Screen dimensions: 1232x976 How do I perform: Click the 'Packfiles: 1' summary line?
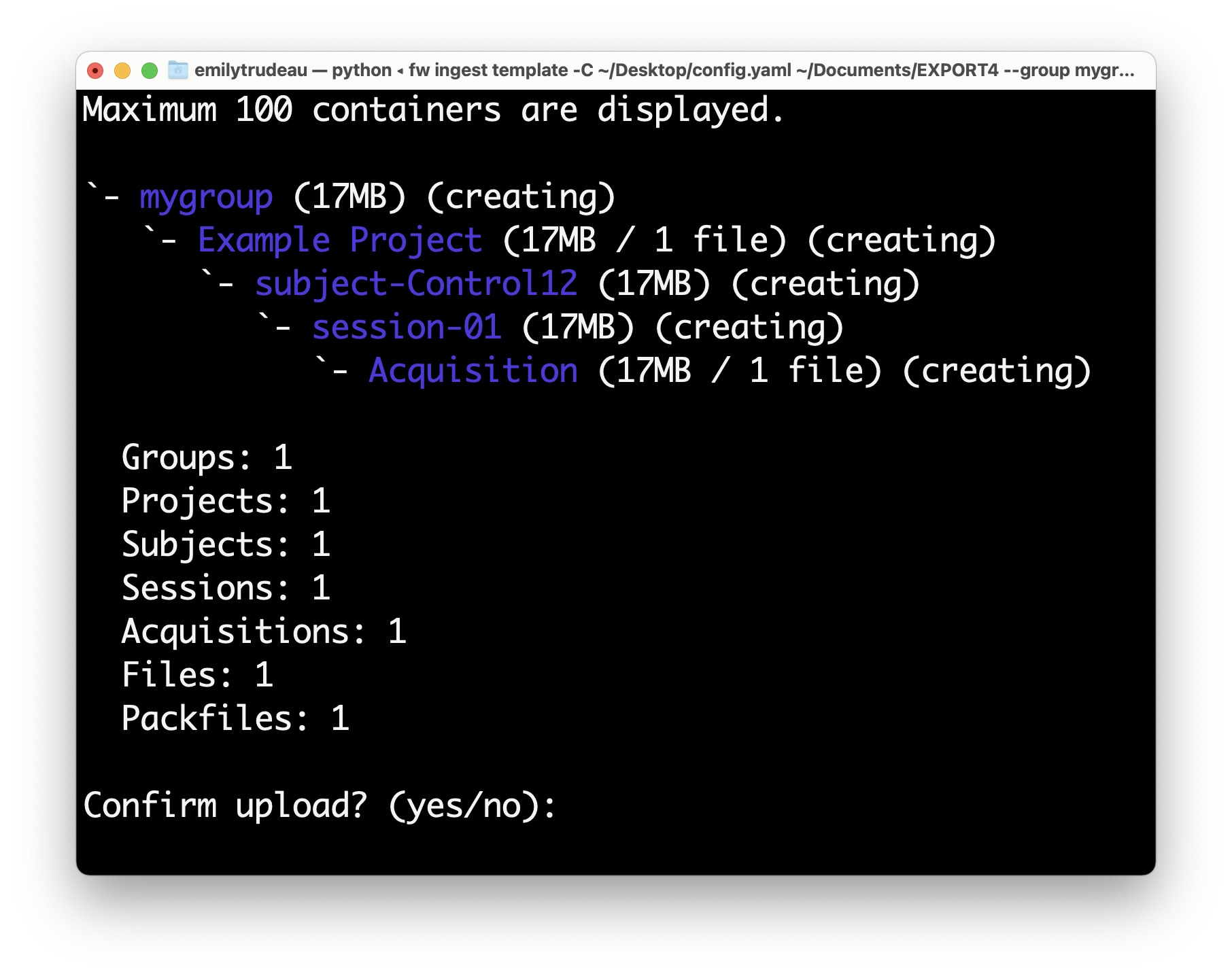(235, 718)
